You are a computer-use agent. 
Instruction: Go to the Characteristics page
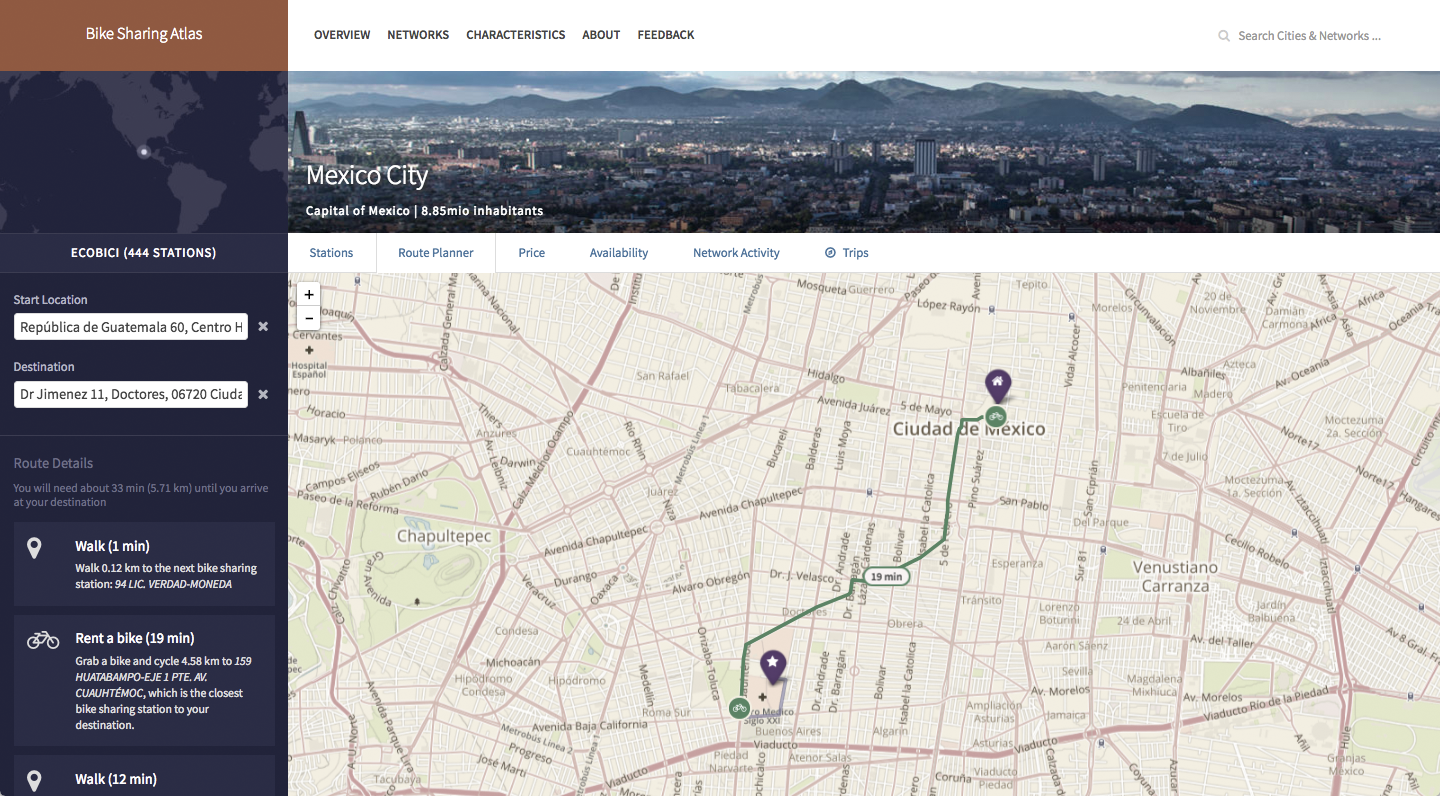[x=515, y=35]
